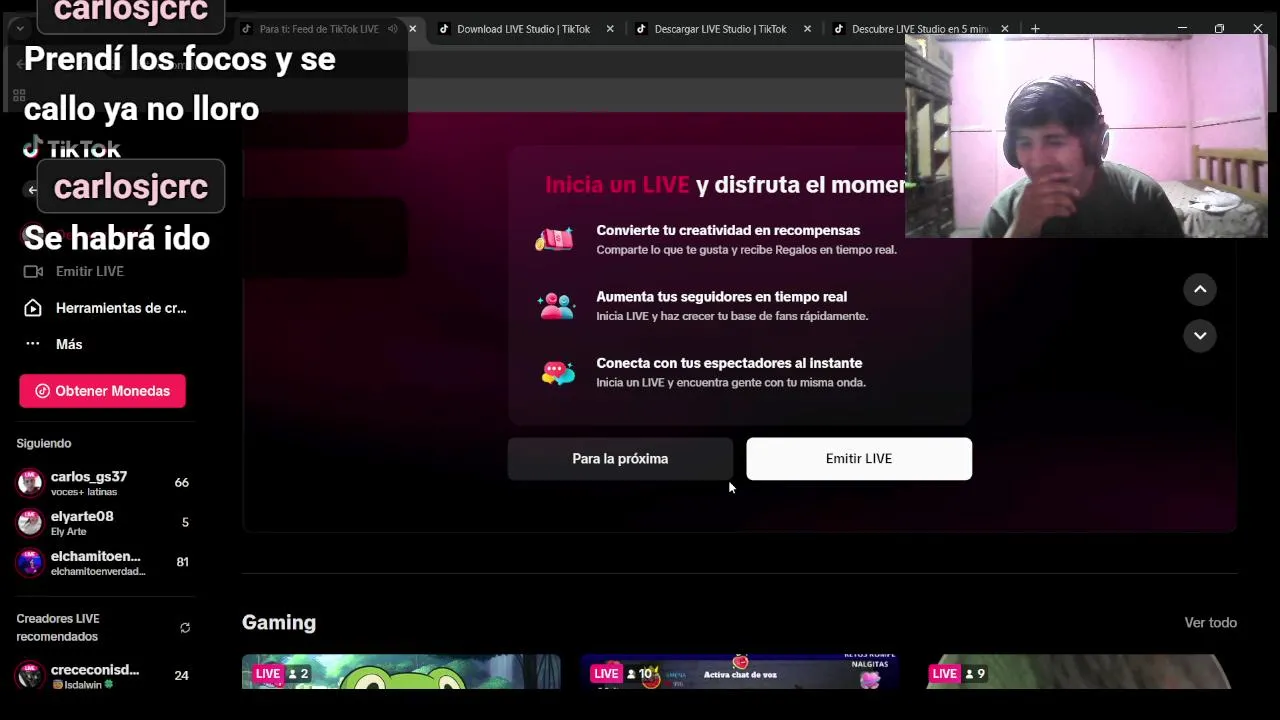
Task: Click carlos_gs37 viewer count 66
Action: click(181, 483)
